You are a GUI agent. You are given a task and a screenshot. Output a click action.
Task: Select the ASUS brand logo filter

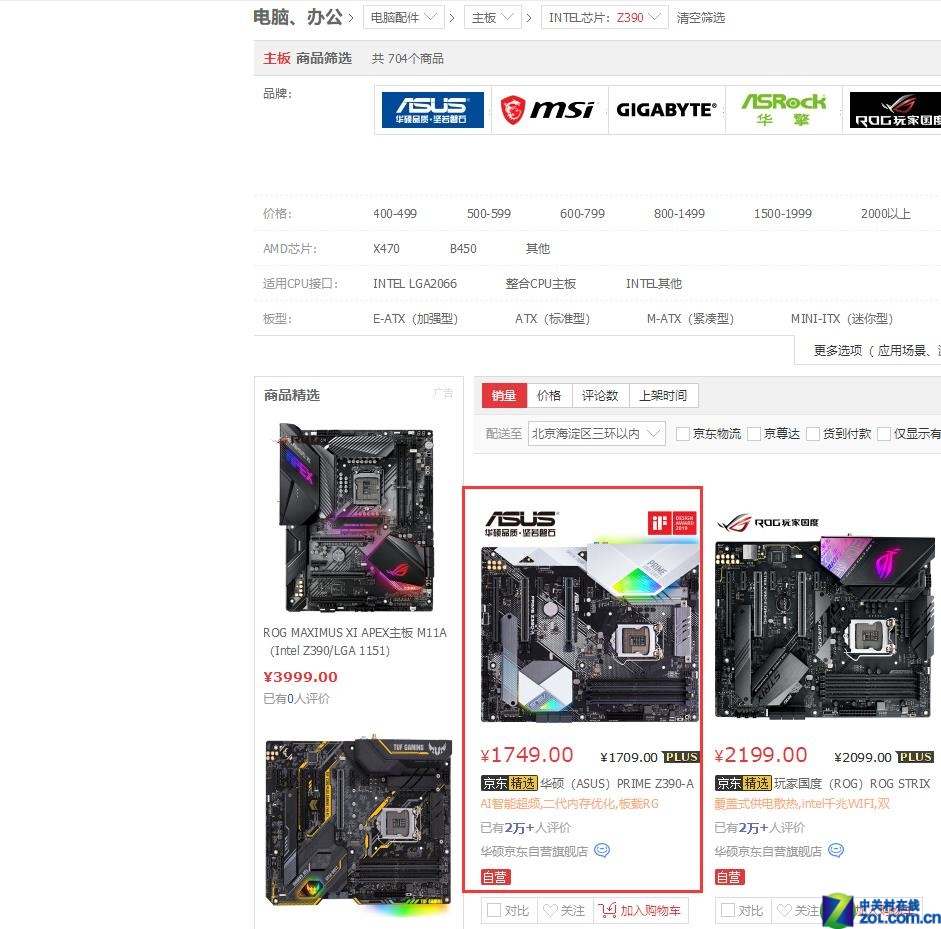click(x=432, y=110)
